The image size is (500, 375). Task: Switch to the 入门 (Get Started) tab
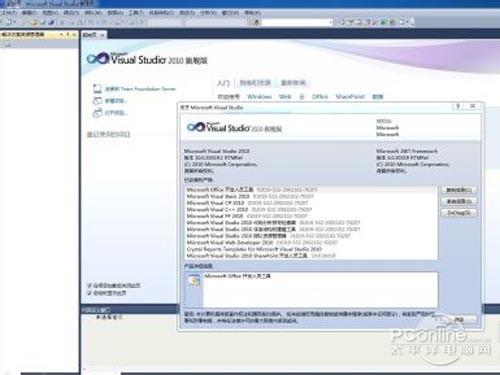223,83
